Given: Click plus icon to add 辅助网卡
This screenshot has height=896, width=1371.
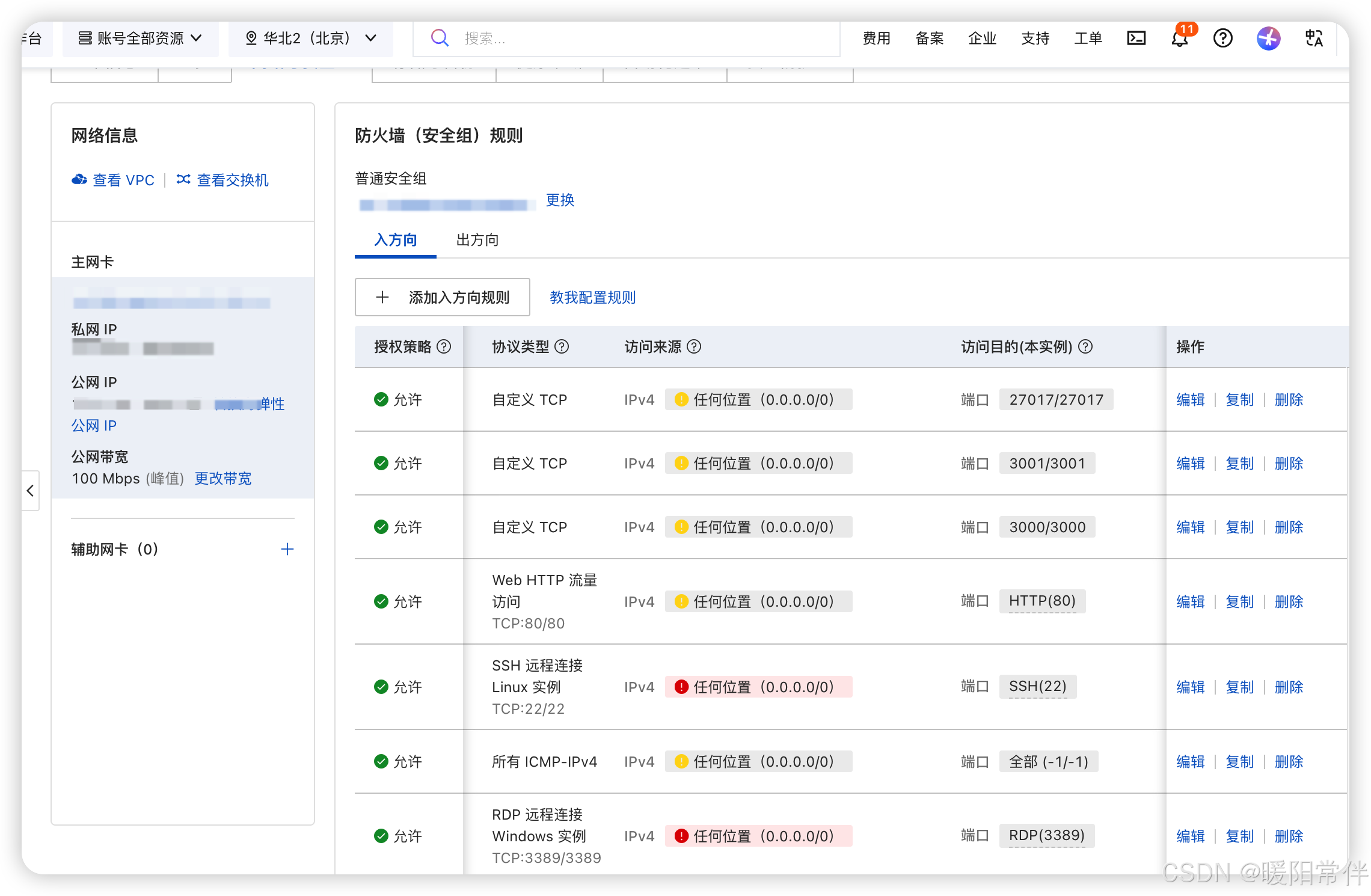Looking at the screenshot, I should pyautogui.click(x=287, y=549).
